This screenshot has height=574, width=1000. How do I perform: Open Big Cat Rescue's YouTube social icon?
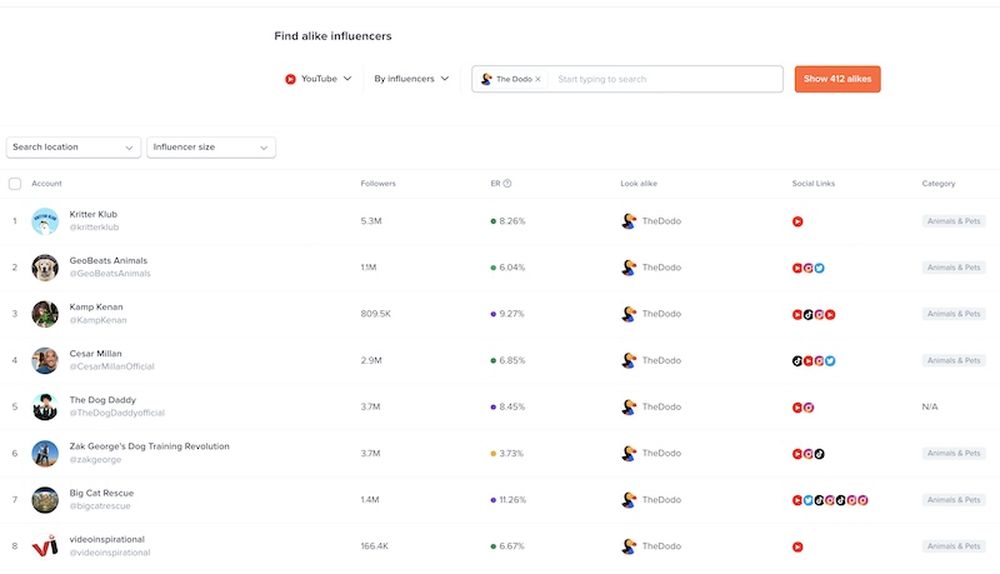[x=797, y=501]
